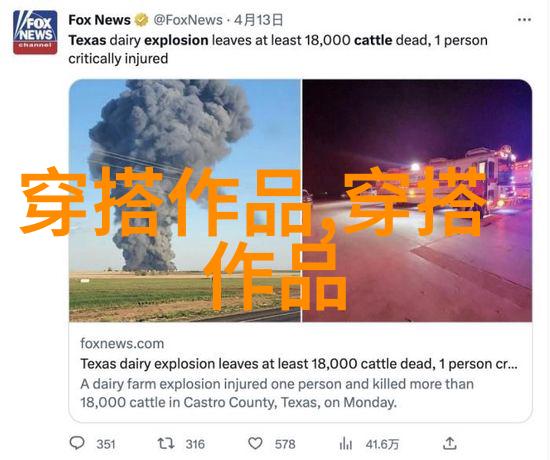This screenshot has height=460, width=550.
Task: Open the Fox News account name
Action: pyautogui.click(x=99, y=20)
